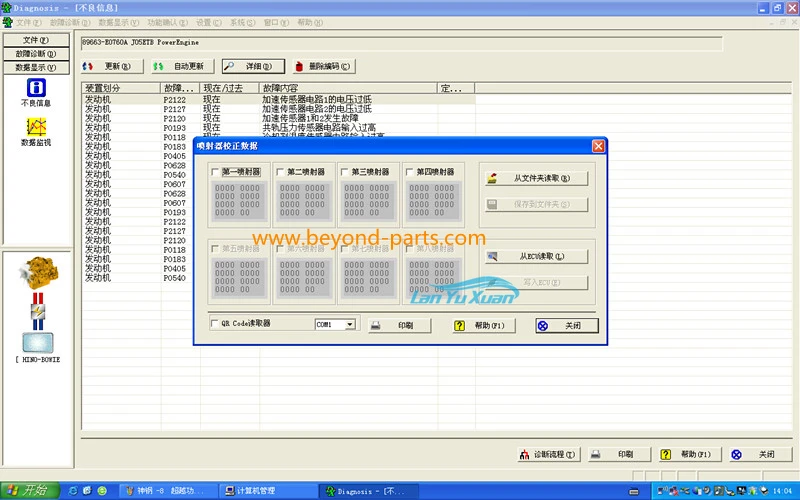Click 详细(D) magnifier toolbar button

point(253,66)
